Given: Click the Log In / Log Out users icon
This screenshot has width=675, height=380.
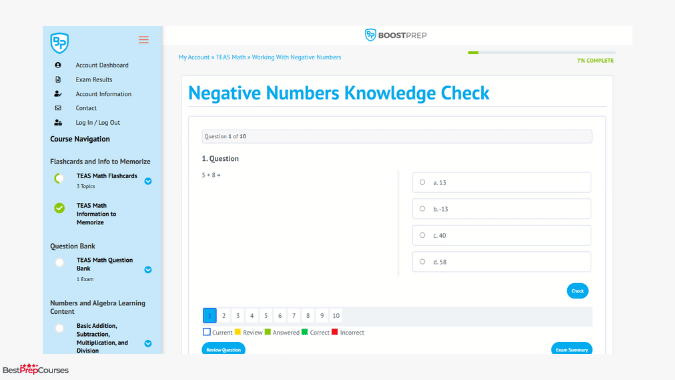Looking at the screenshot, I should pyautogui.click(x=58, y=123).
